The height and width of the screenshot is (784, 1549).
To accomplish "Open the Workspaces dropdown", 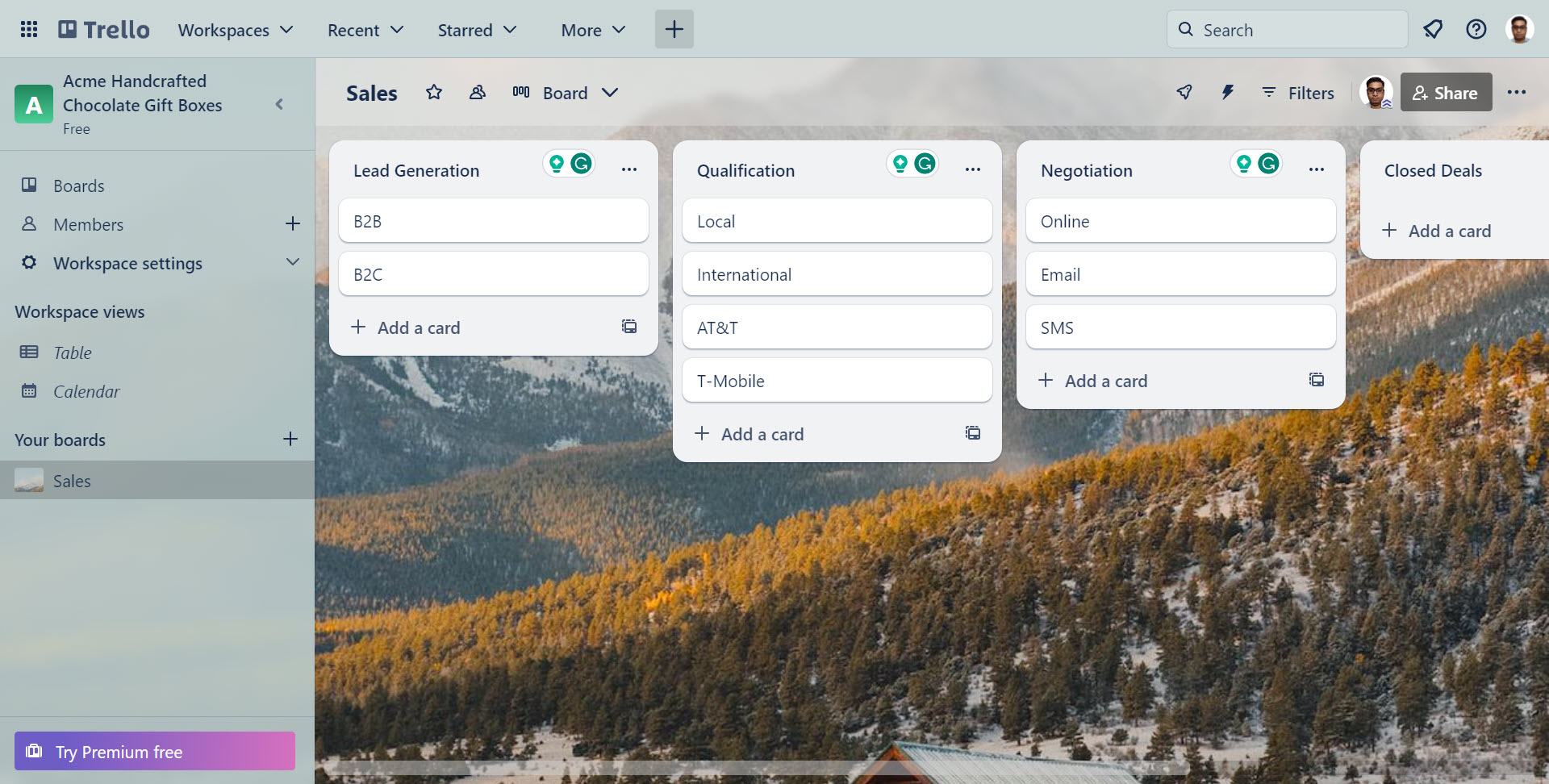I will 236,30.
